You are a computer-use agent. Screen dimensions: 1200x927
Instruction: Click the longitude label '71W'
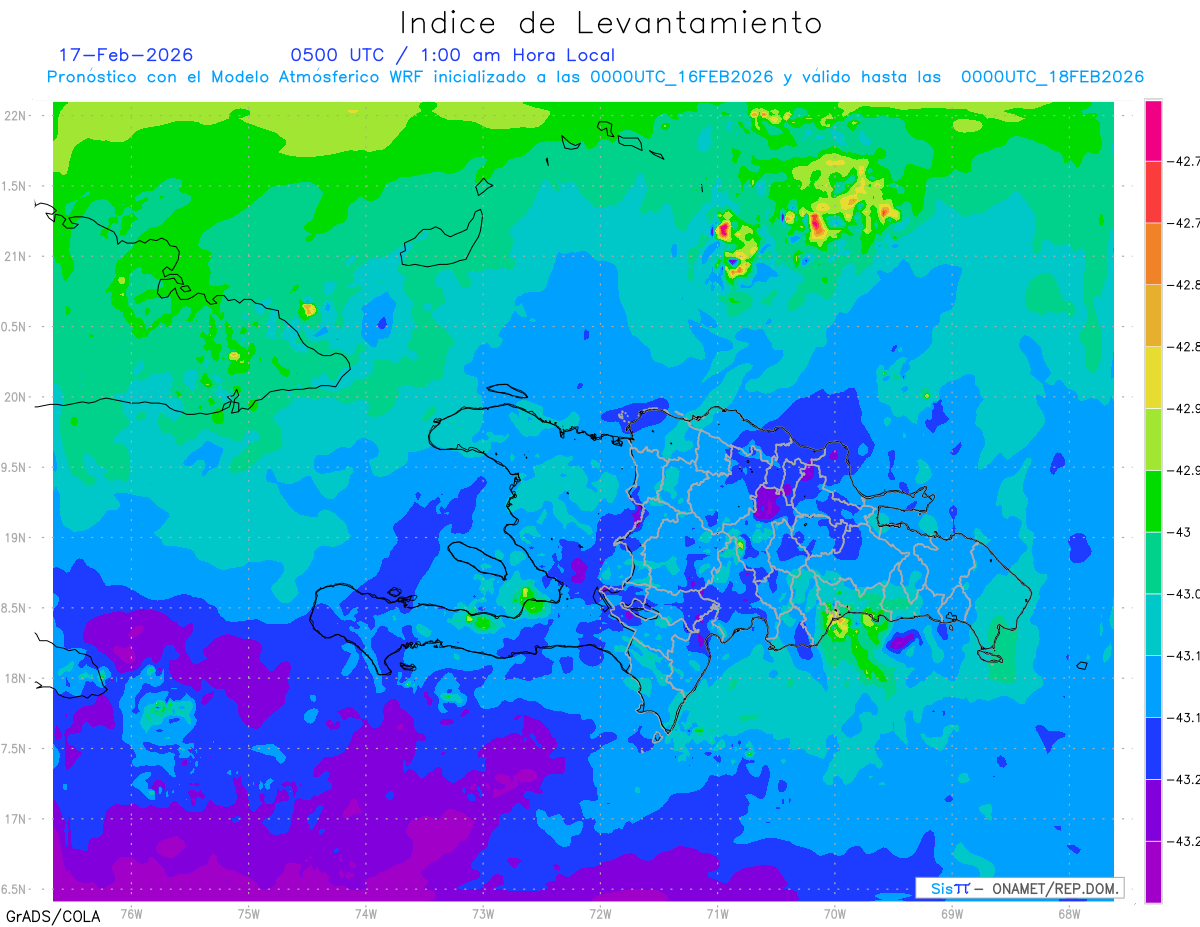click(717, 913)
